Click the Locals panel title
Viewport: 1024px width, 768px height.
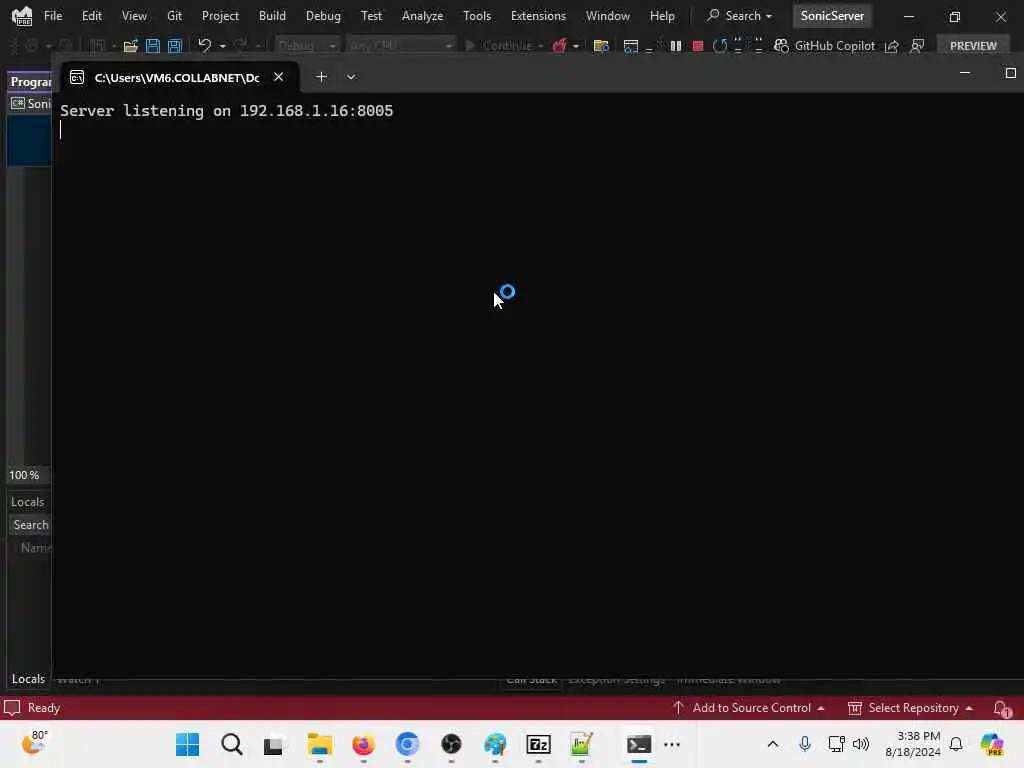(x=27, y=502)
